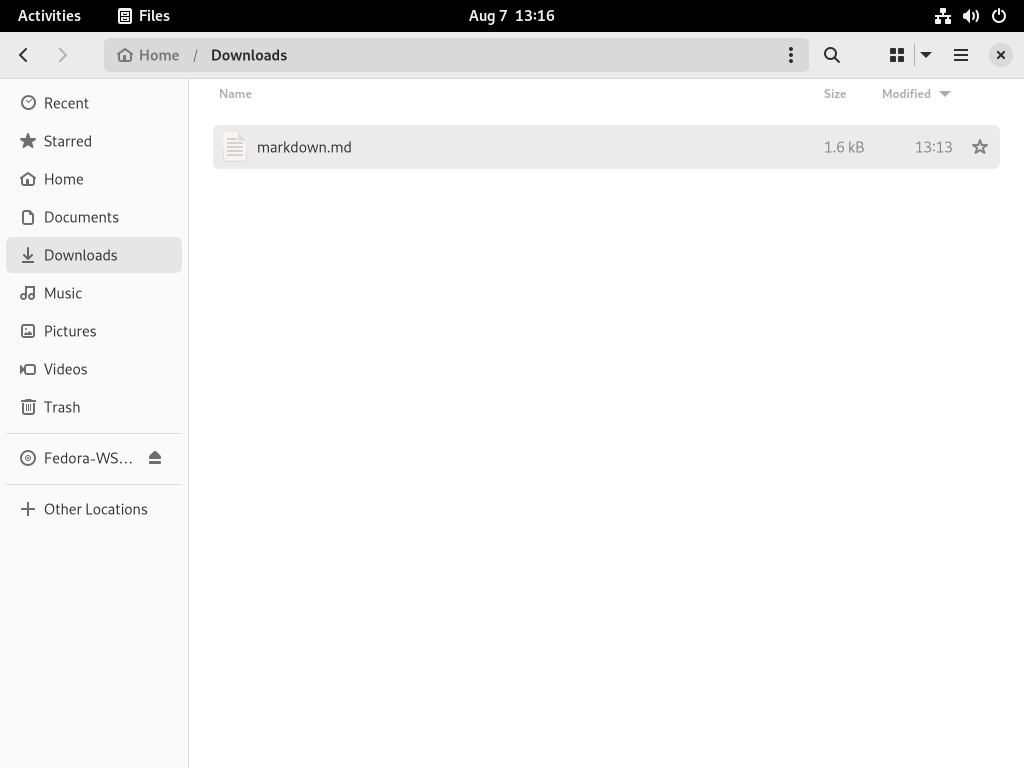Sort by the Modified column header
This screenshot has height=768, width=1024.
pos(916,93)
